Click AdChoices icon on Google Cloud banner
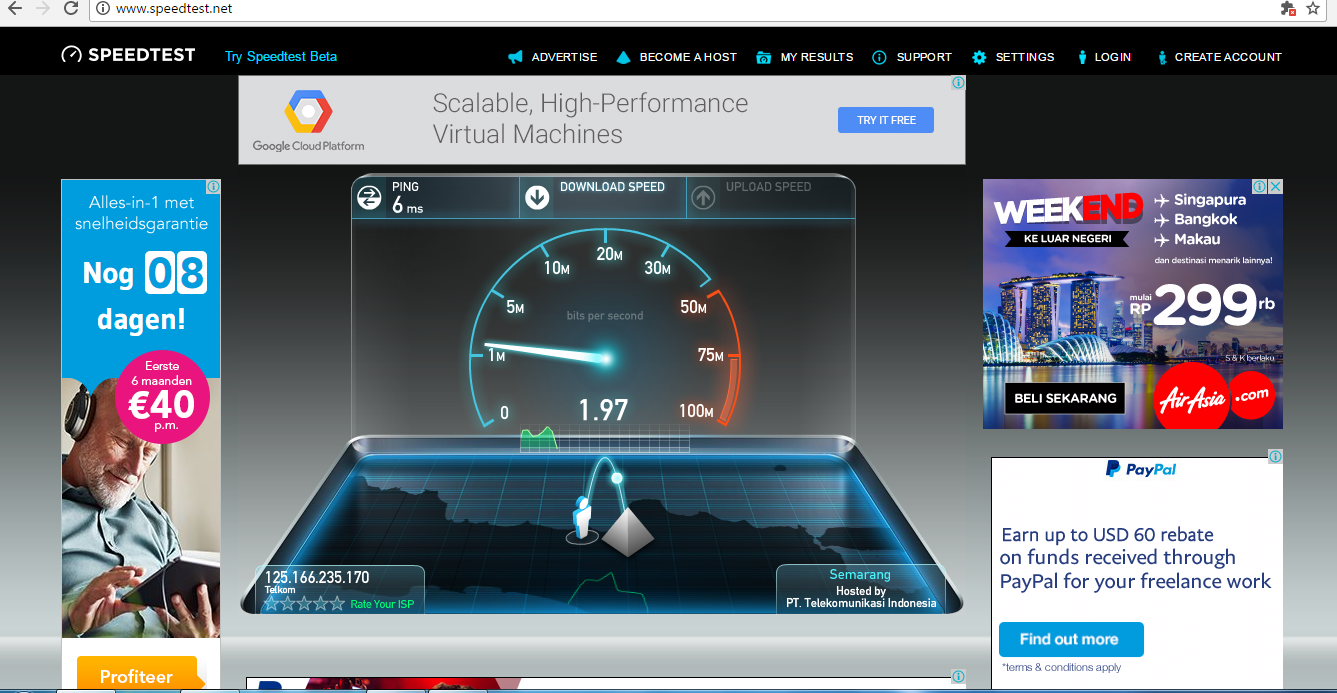 pos(958,83)
